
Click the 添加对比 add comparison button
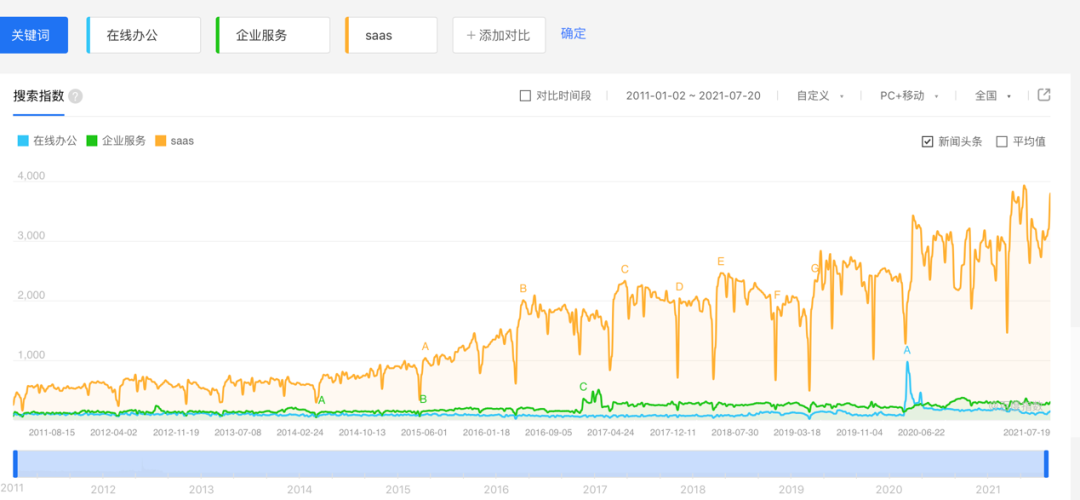click(499, 35)
